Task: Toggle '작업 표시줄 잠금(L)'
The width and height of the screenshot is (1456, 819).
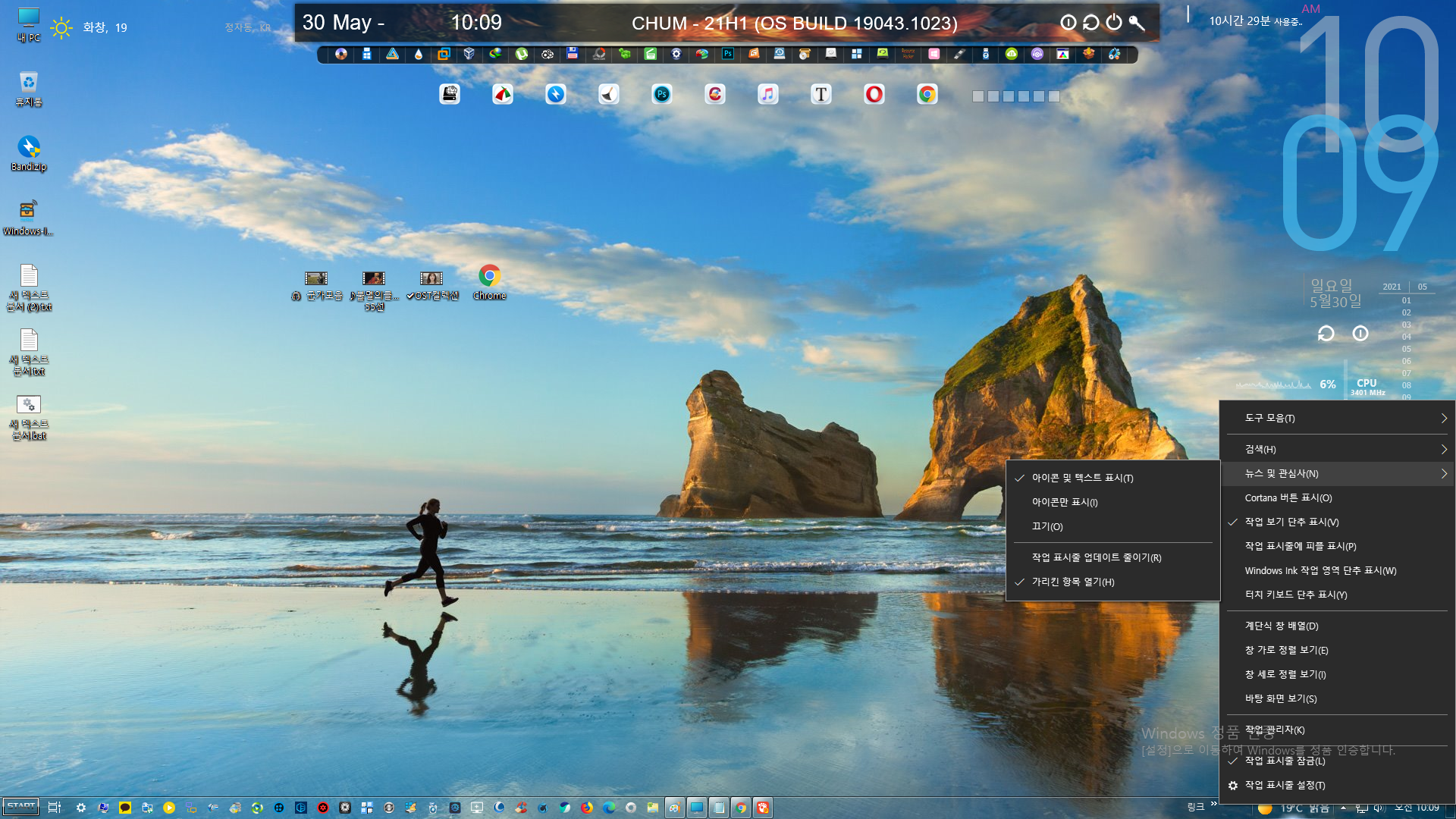Action: click(1337, 761)
